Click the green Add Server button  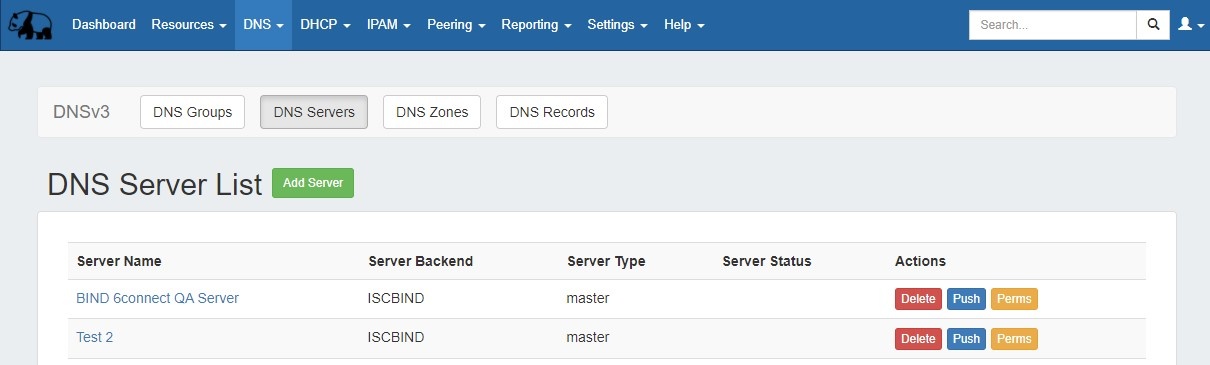[x=313, y=183]
